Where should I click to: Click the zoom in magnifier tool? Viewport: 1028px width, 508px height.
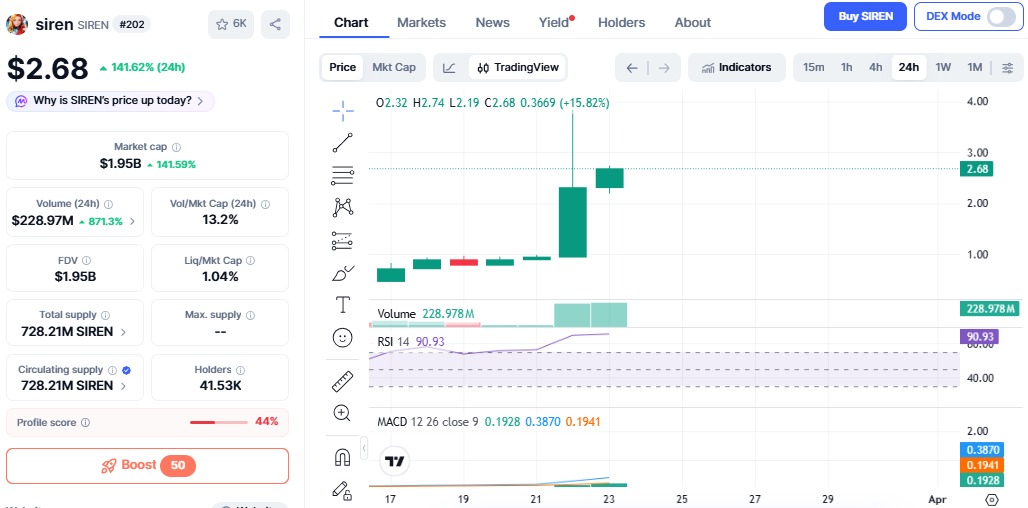coord(342,413)
